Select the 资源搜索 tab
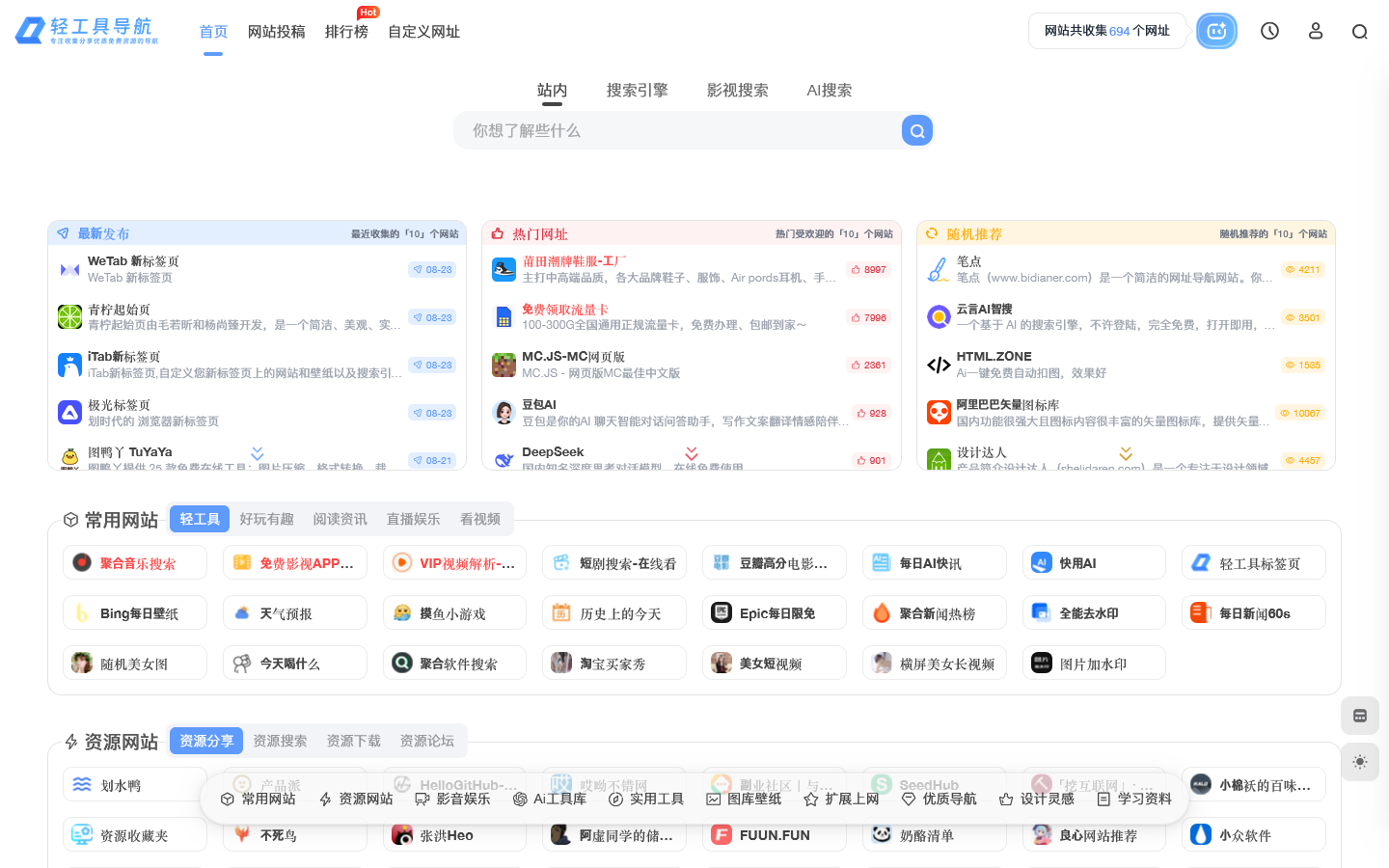Viewport: 1389px width, 868px height. pyautogui.click(x=280, y=741)
